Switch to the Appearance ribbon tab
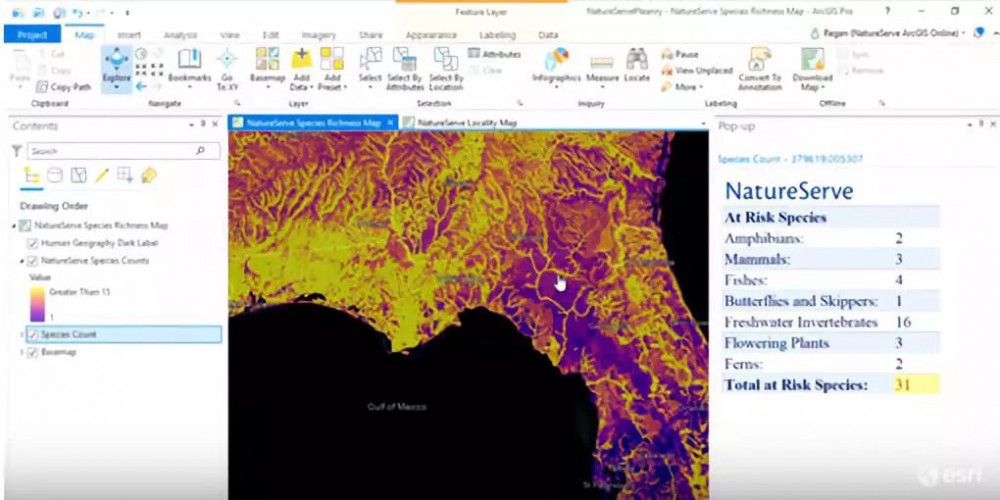1000x500 pixels. [430, 35]
